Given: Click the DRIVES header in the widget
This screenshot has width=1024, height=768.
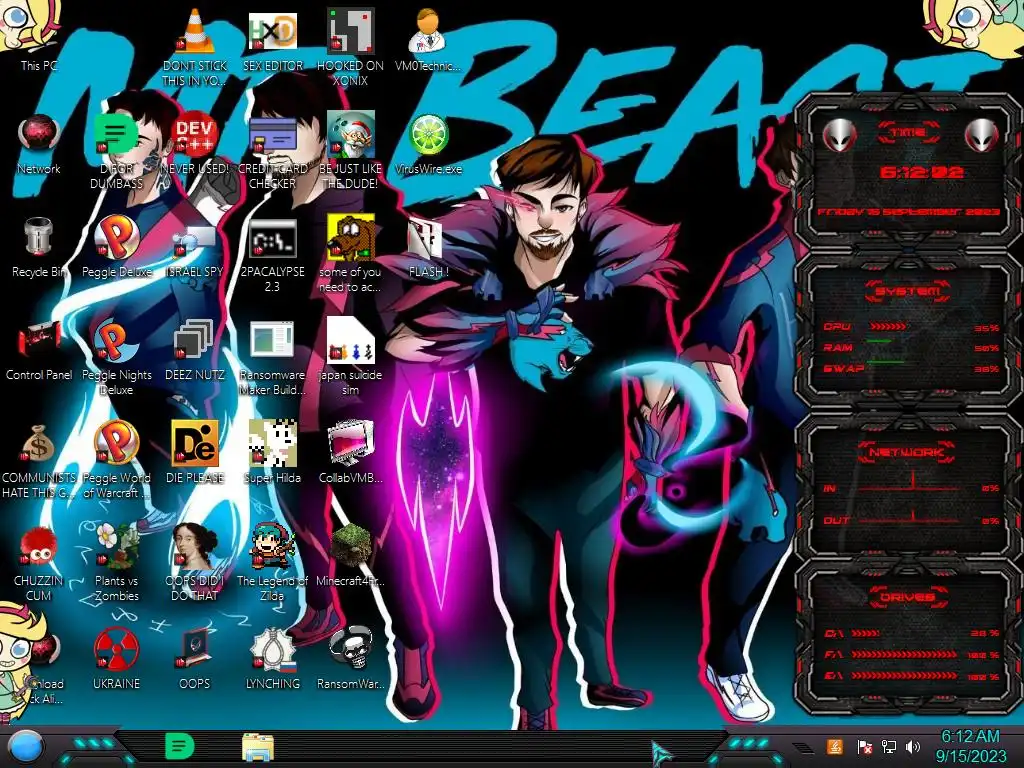Looking at the screenshot, I should pyautogui.click(x=906, y=597).
